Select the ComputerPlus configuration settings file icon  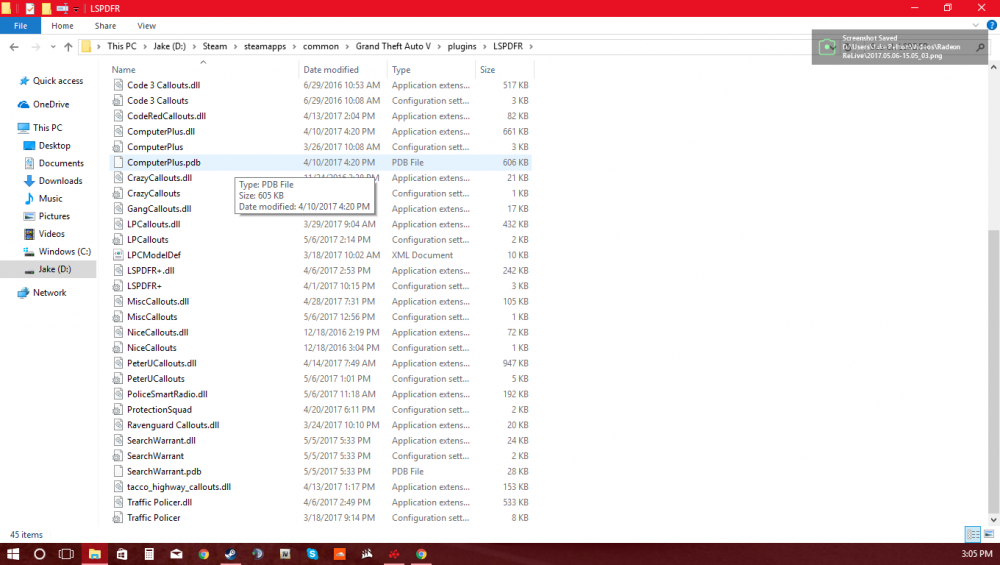tap(118, 147)
